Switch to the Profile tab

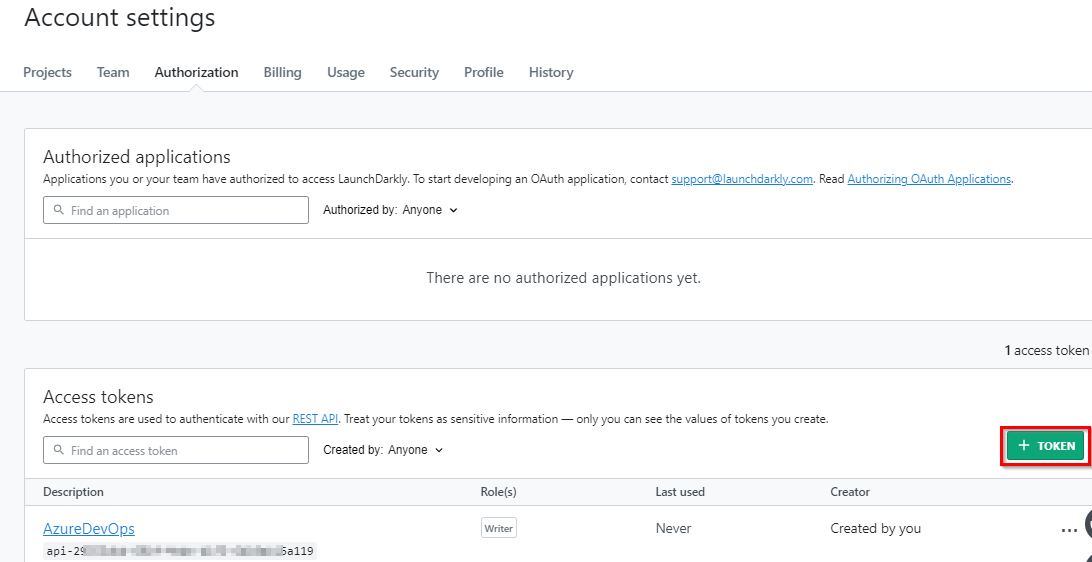pos(484,72)
